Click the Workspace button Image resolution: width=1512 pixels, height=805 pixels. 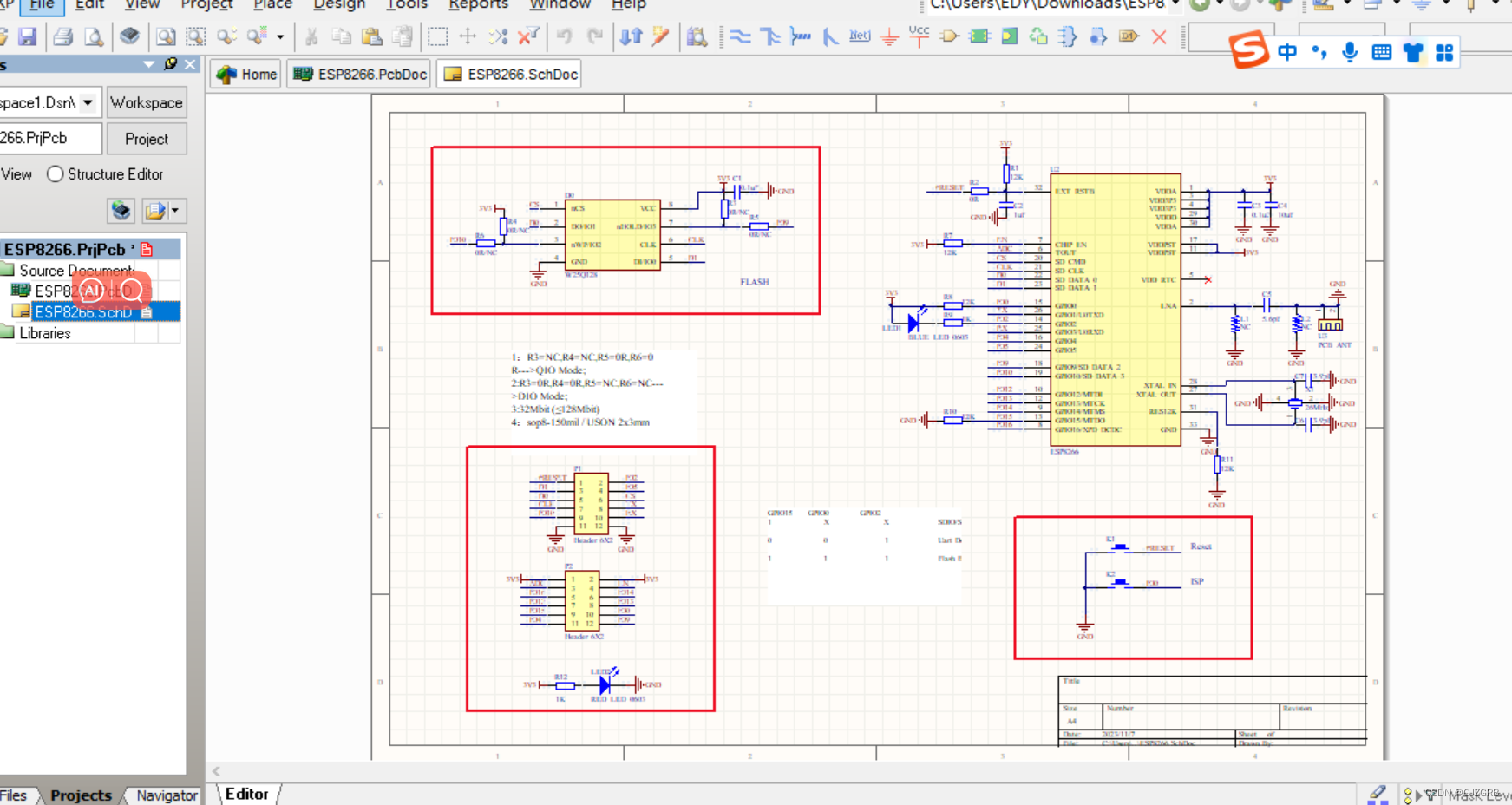[147, 102]
